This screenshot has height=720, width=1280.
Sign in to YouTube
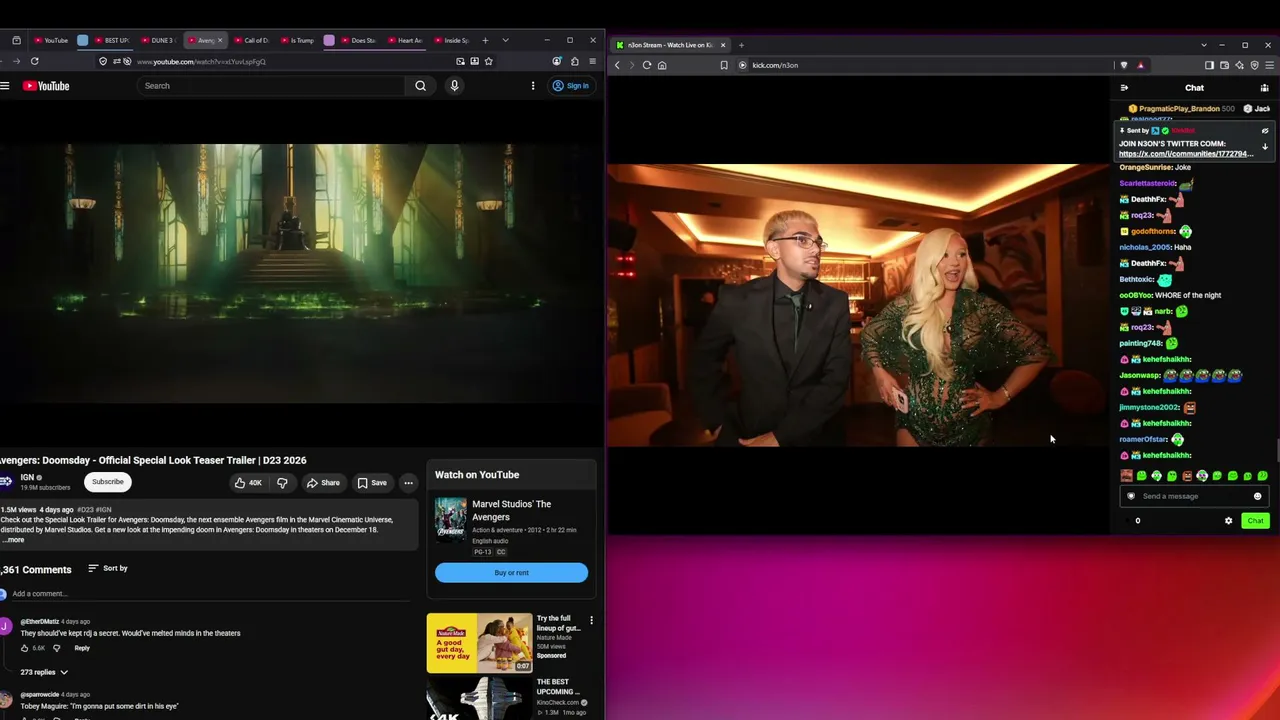point(570,86)
